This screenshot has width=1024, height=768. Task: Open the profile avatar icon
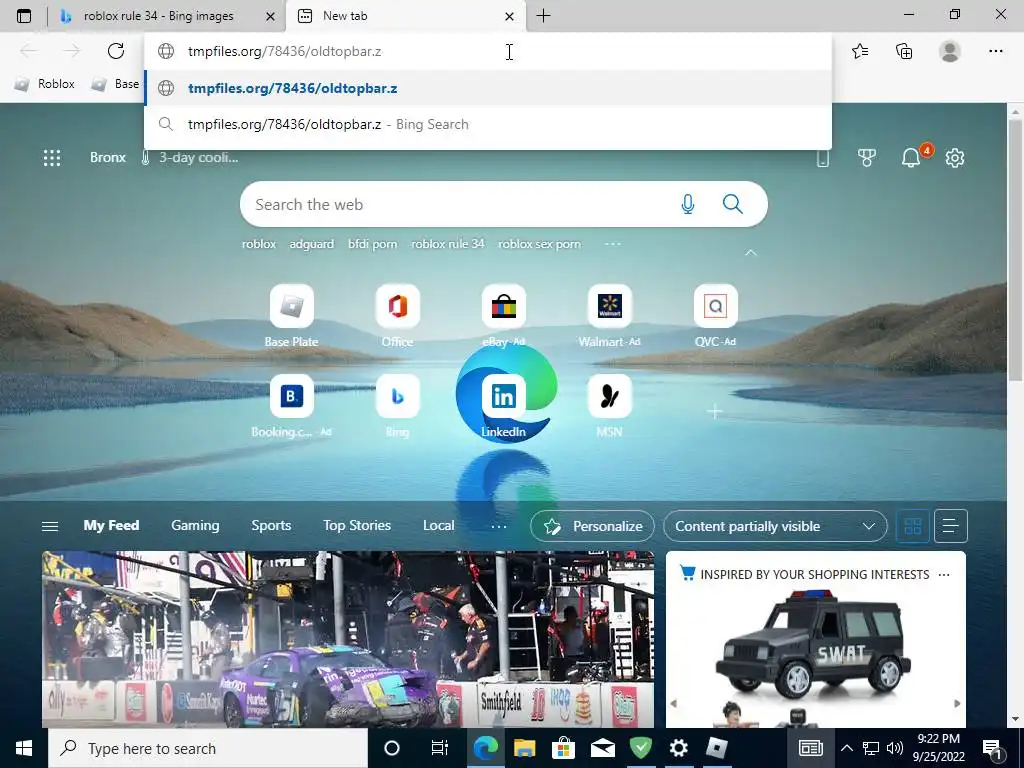tap(950, 51)
